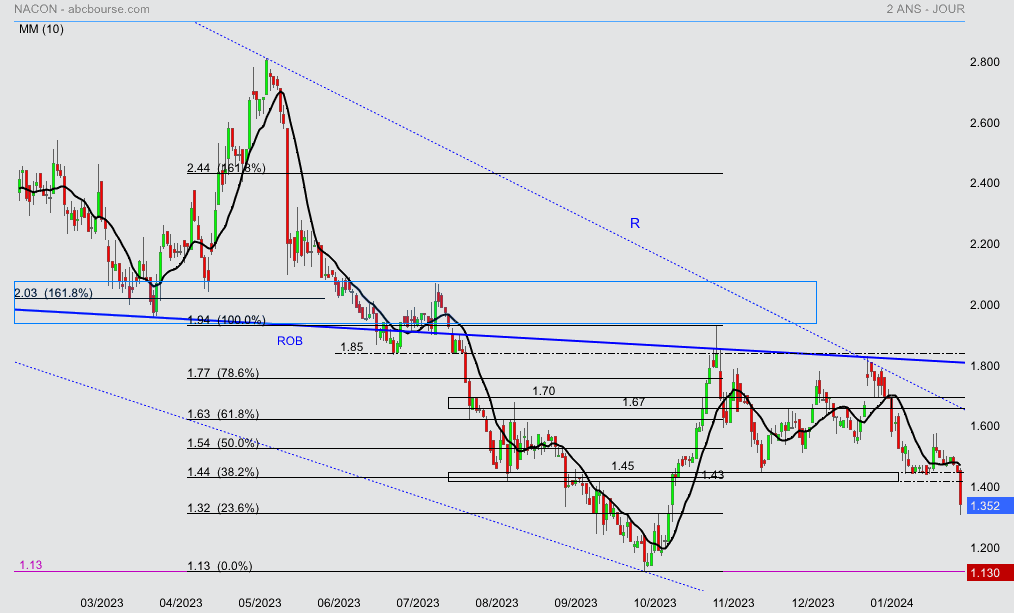Click the 1.85 dashed level label

tap(352, 347)
